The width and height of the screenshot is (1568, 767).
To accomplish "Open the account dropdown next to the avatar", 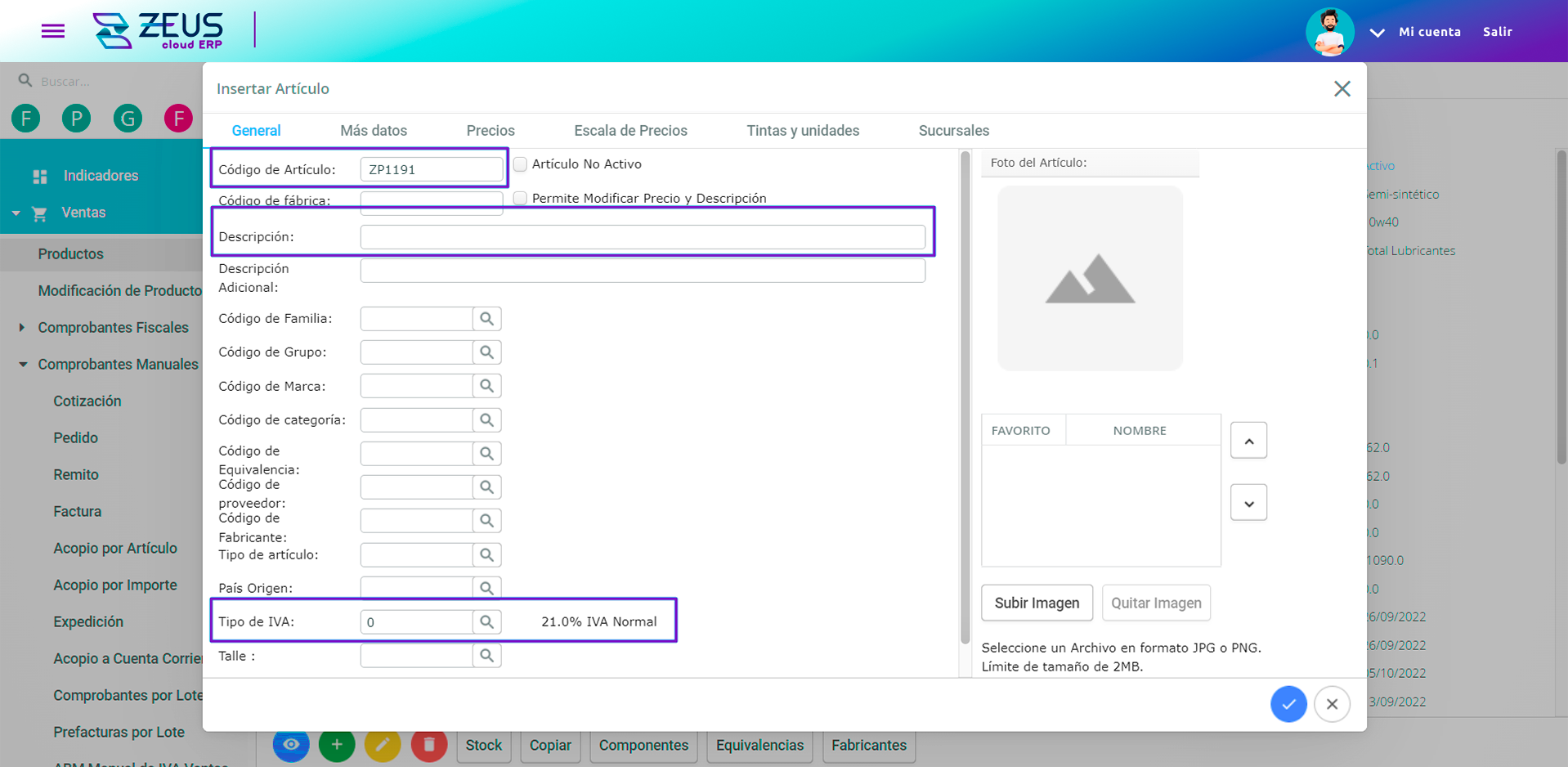I will [1377, 33].
